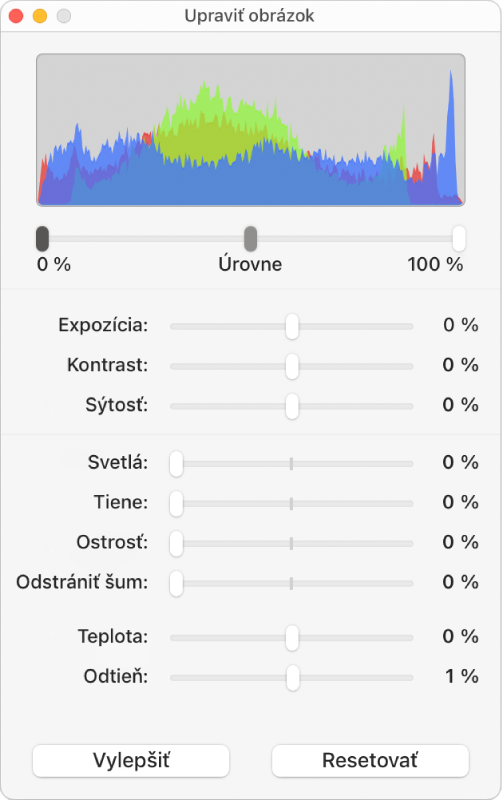
Task: Click the Odtieň slider handle
Action: tap(293, 677)
